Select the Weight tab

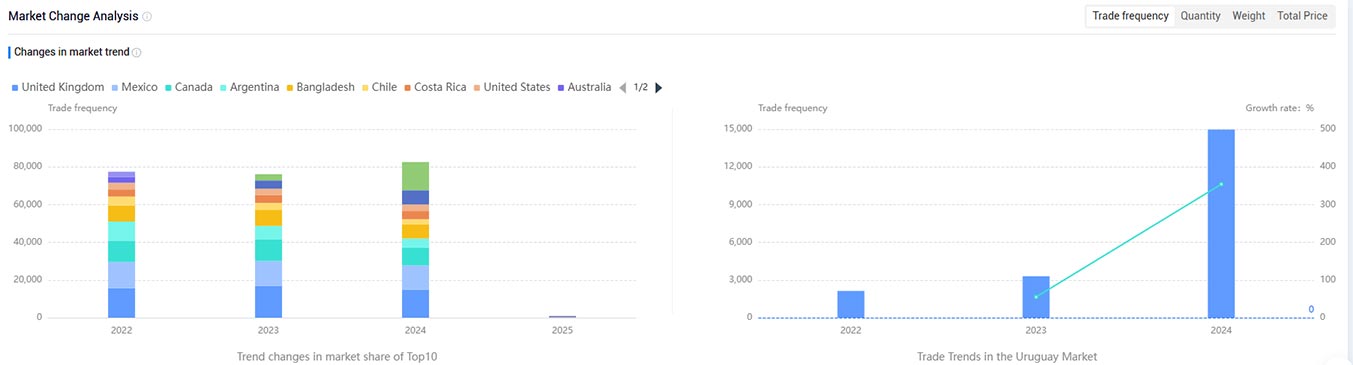1248,16
